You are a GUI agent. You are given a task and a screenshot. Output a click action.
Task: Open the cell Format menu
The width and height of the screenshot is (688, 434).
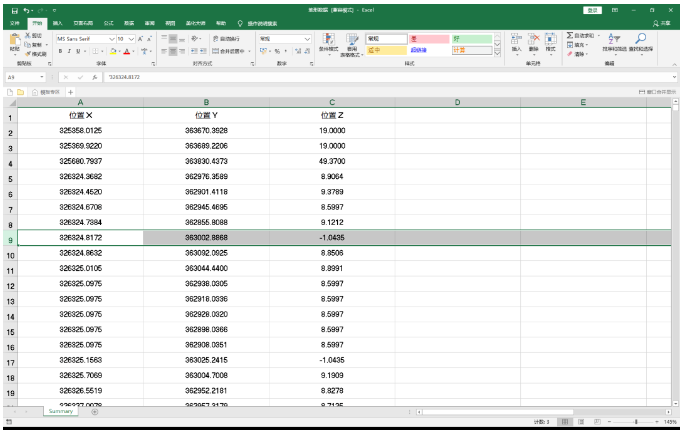(x=551, y=43)
